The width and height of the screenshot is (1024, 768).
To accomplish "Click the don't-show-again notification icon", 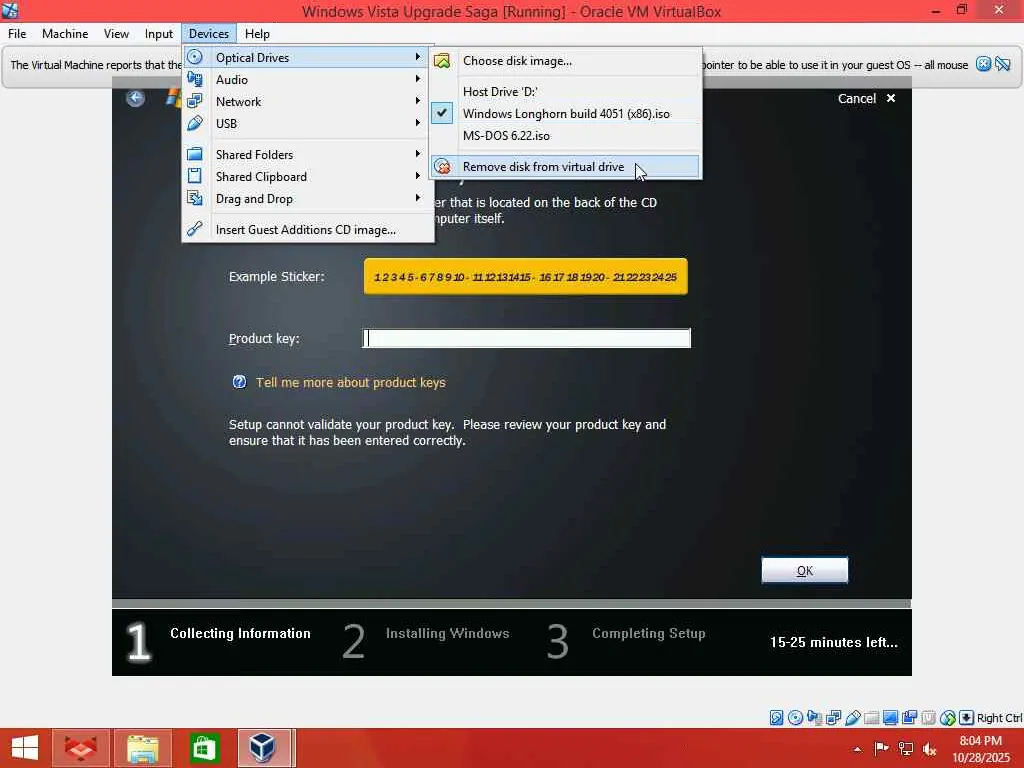I will coord(1003,64).
